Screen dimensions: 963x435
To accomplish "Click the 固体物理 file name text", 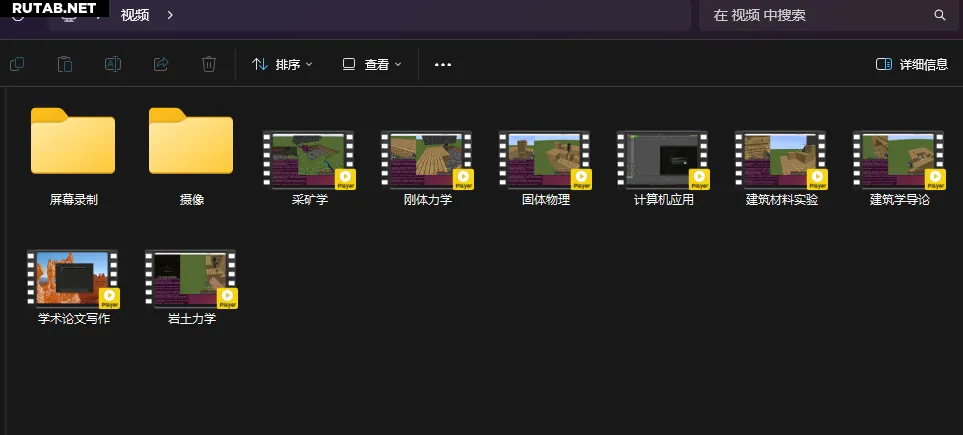I will 545,200.
